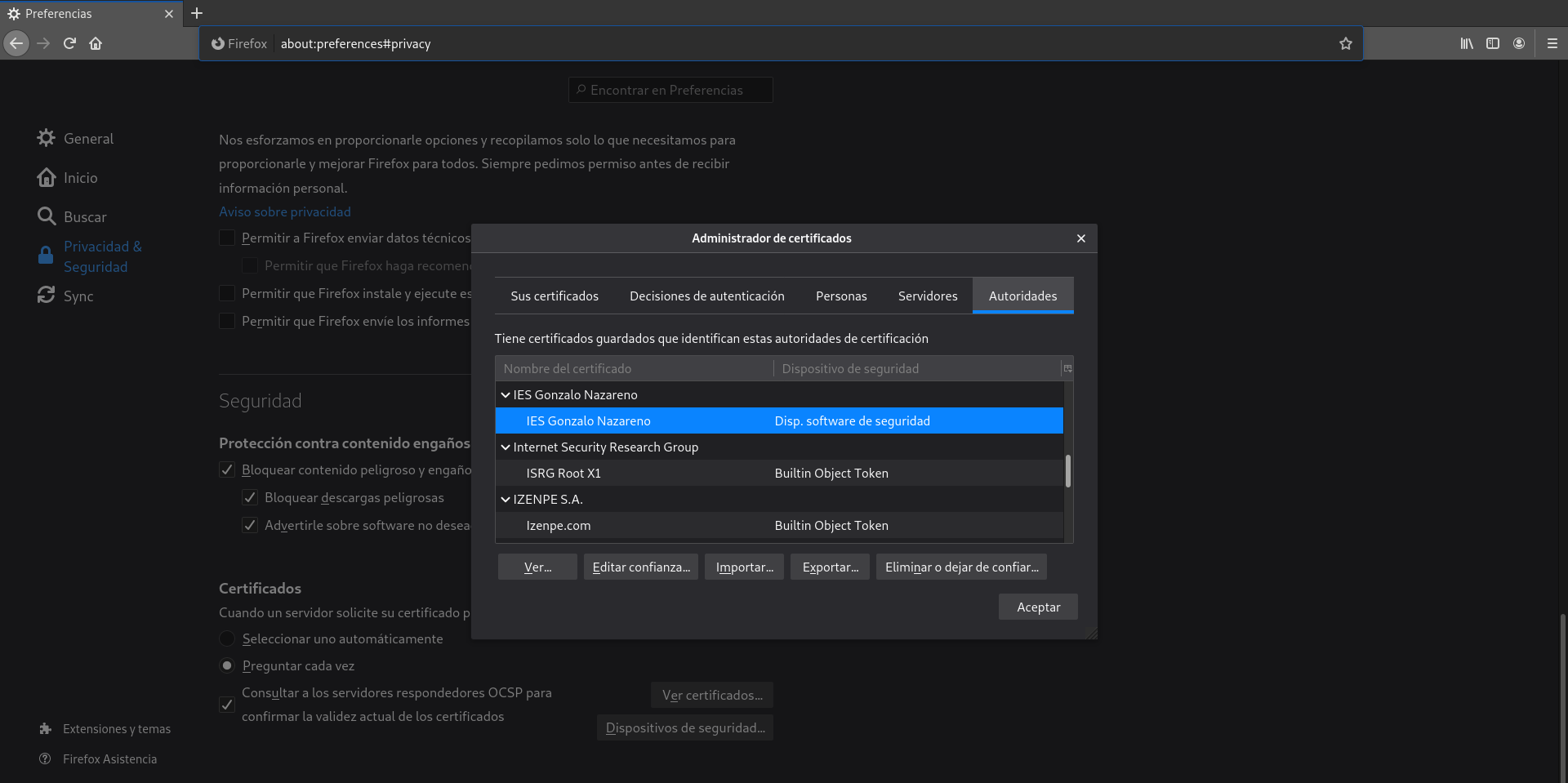Switch to the Sus certificados tab
The image size is (1568, 783).
click(x=555, y=296)
